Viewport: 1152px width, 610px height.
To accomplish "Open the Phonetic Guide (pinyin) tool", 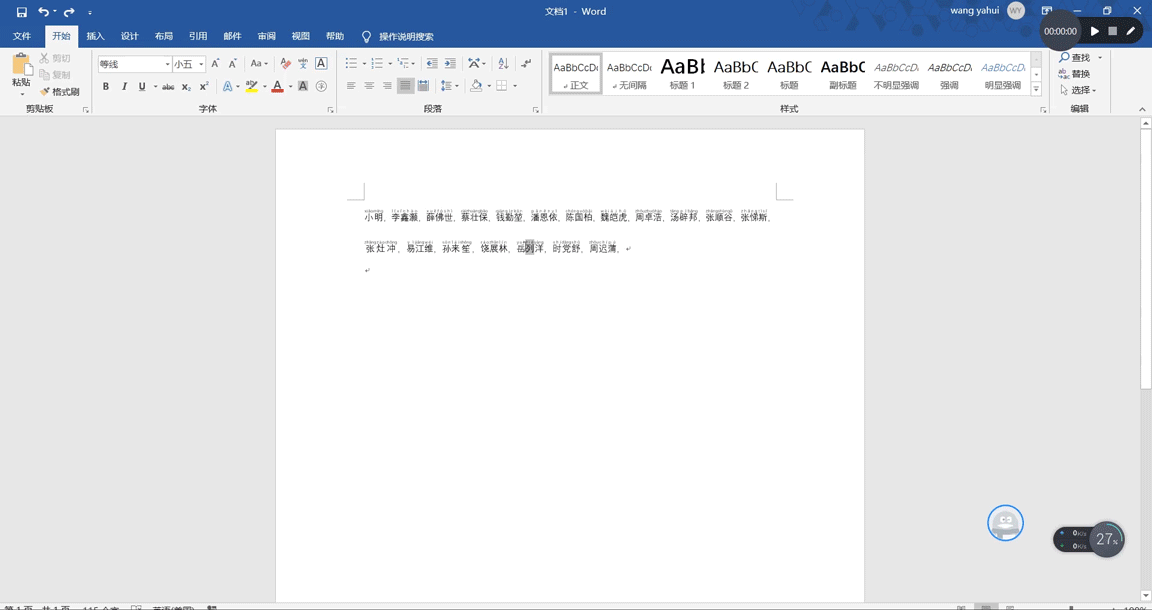I will tap(303, 64).
